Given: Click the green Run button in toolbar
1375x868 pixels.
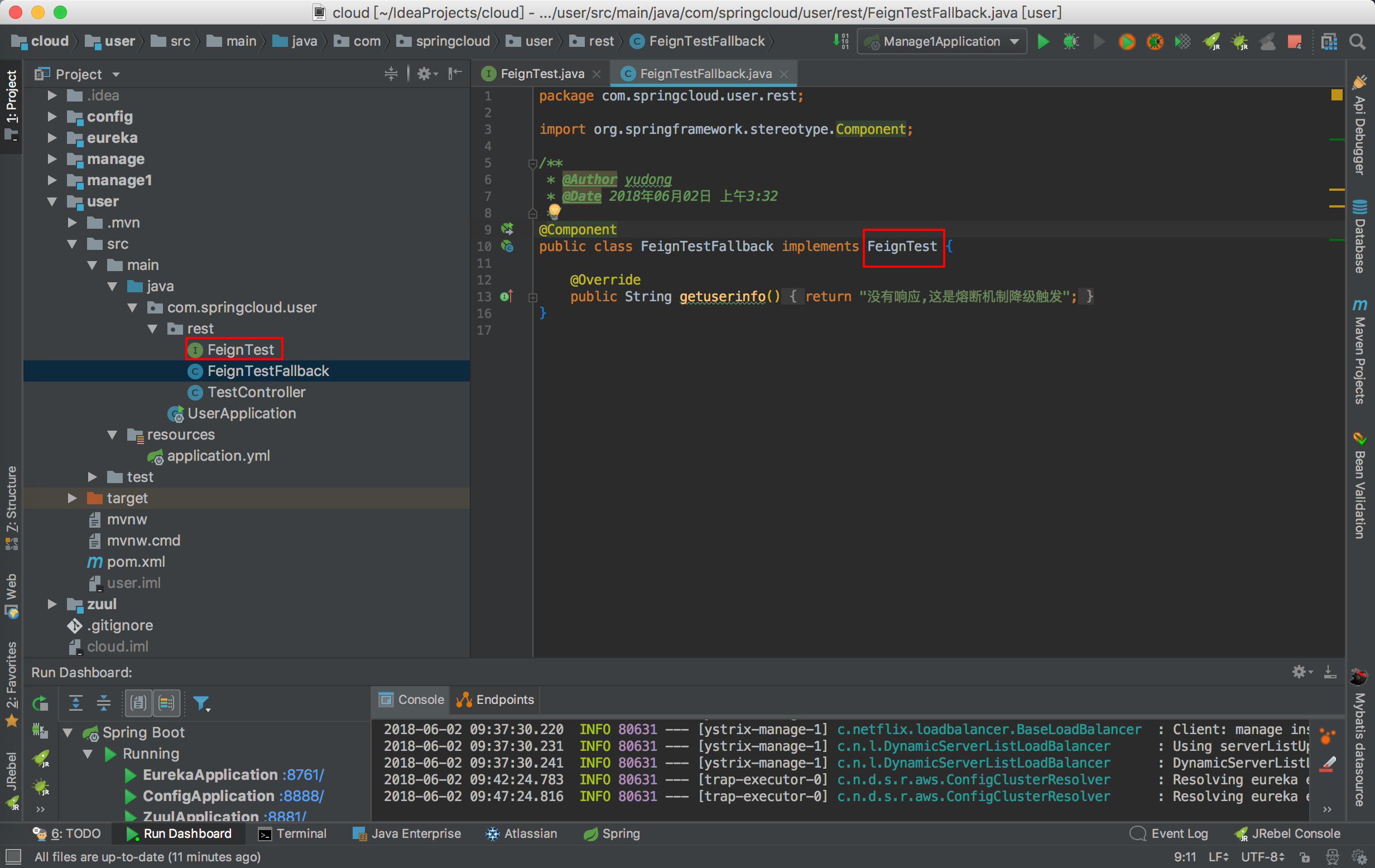Looking at the screenshot, I should point(1042,42).
